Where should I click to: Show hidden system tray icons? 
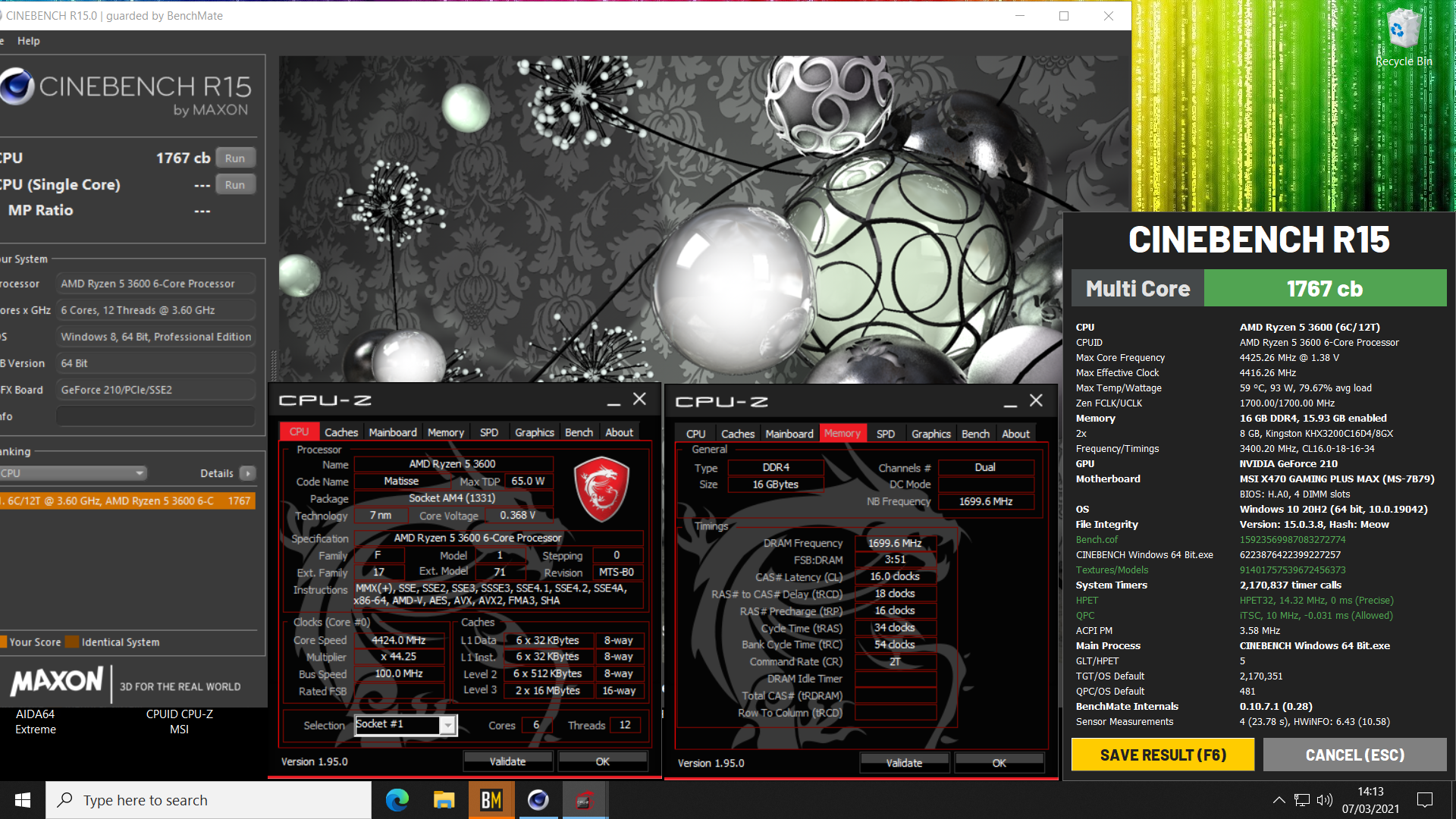click(1279, 800)
